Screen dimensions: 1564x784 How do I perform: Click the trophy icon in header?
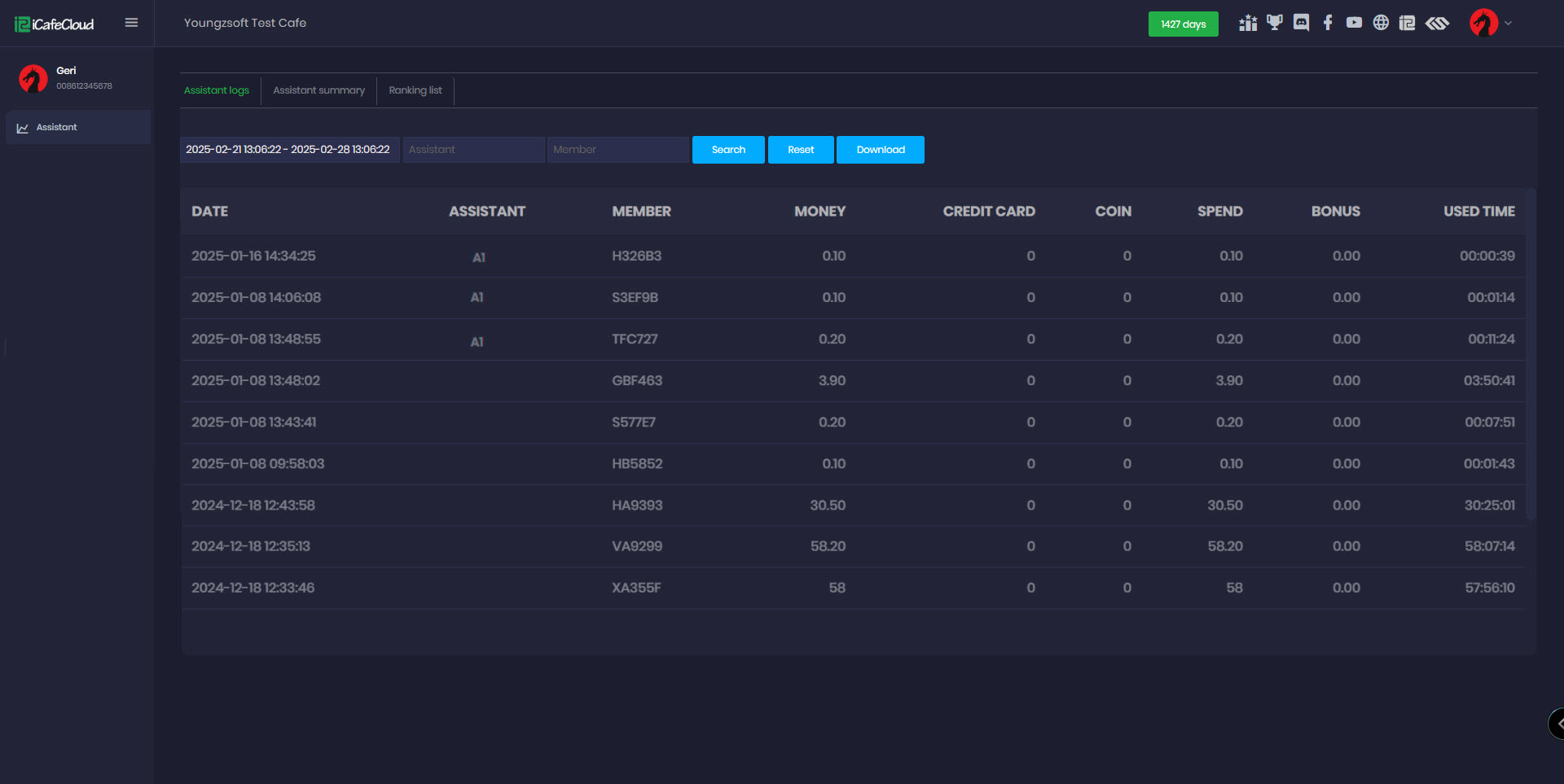click(1274, 23)
